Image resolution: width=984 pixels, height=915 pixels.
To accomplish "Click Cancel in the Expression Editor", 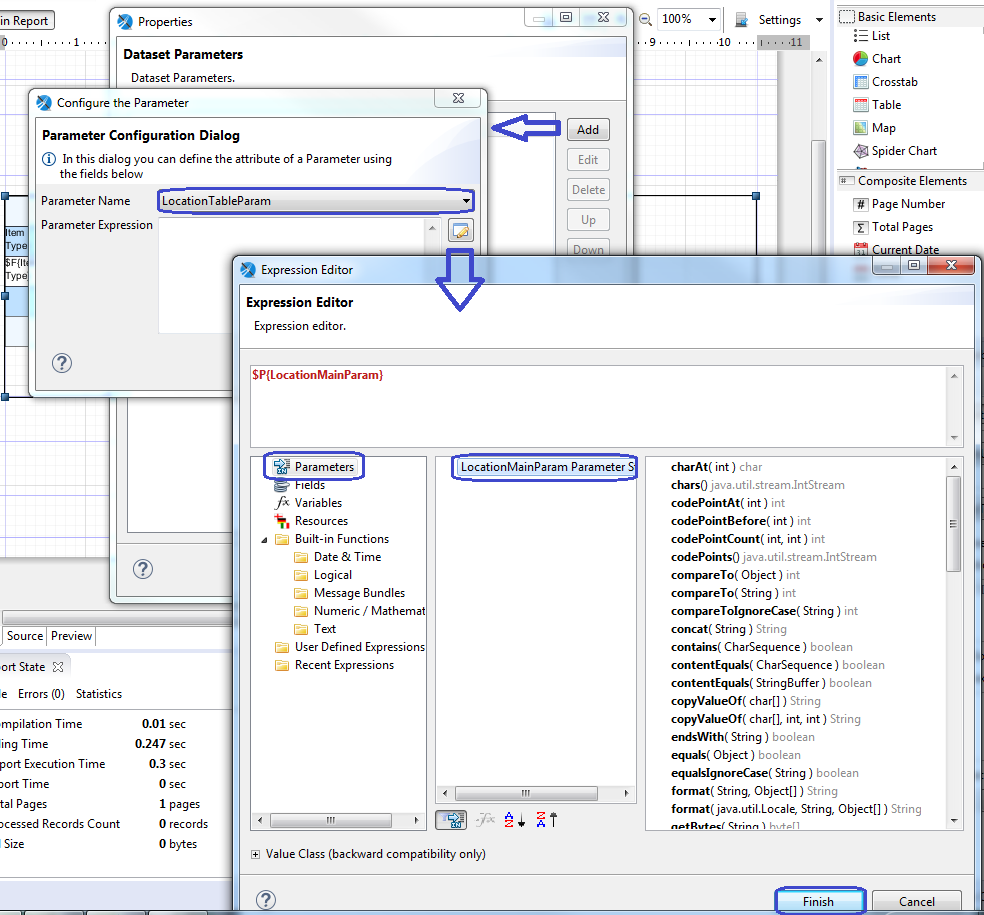I will click(x=917, y=901).
